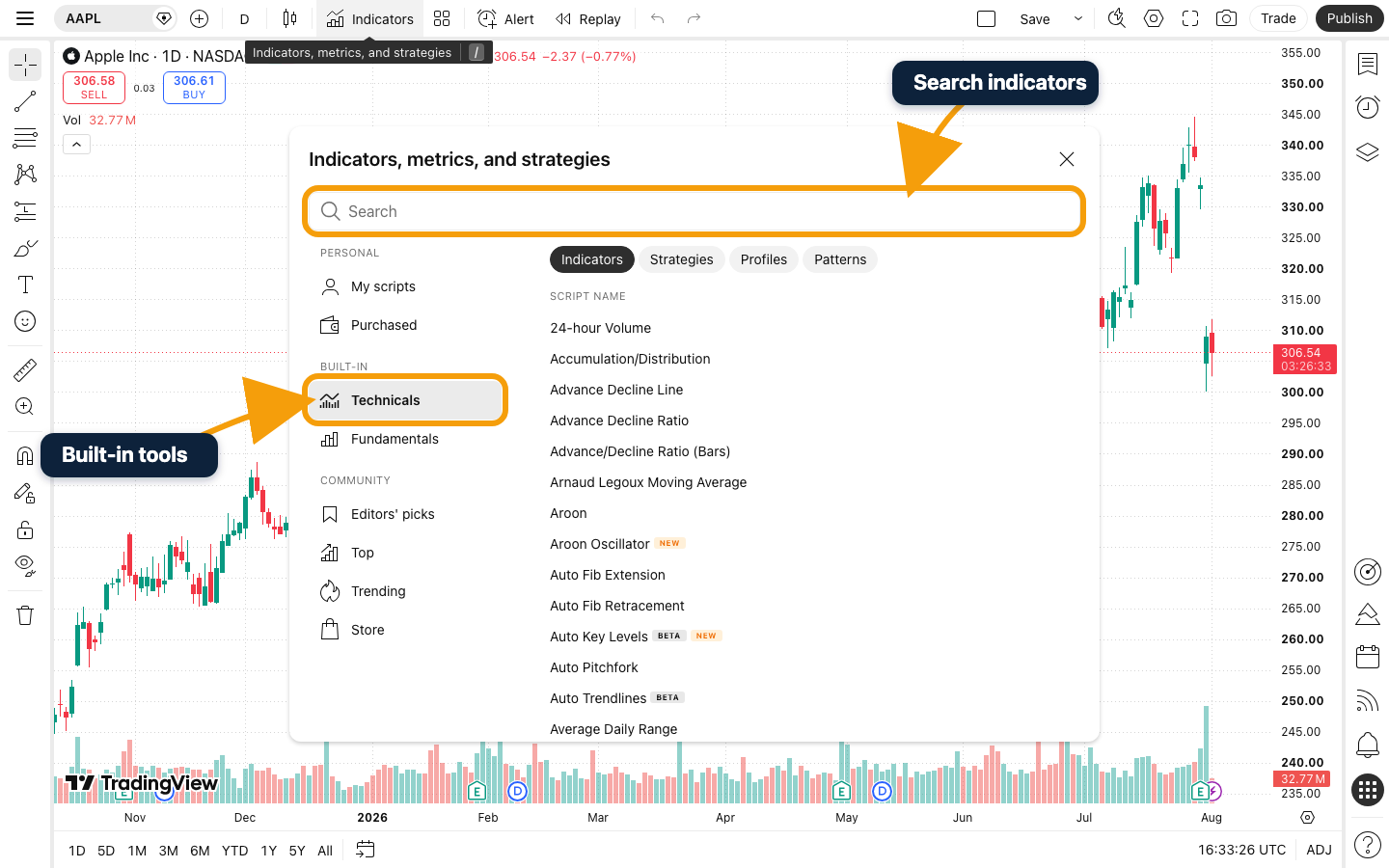This screenshot has width=1389, height=868.
Task: Click the trash remove objects icon
Action: [x=25, y=615]
